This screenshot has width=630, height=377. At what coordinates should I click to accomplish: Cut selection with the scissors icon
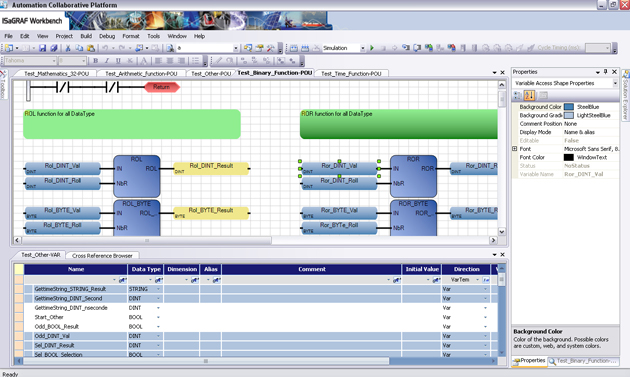pos(68,48)
